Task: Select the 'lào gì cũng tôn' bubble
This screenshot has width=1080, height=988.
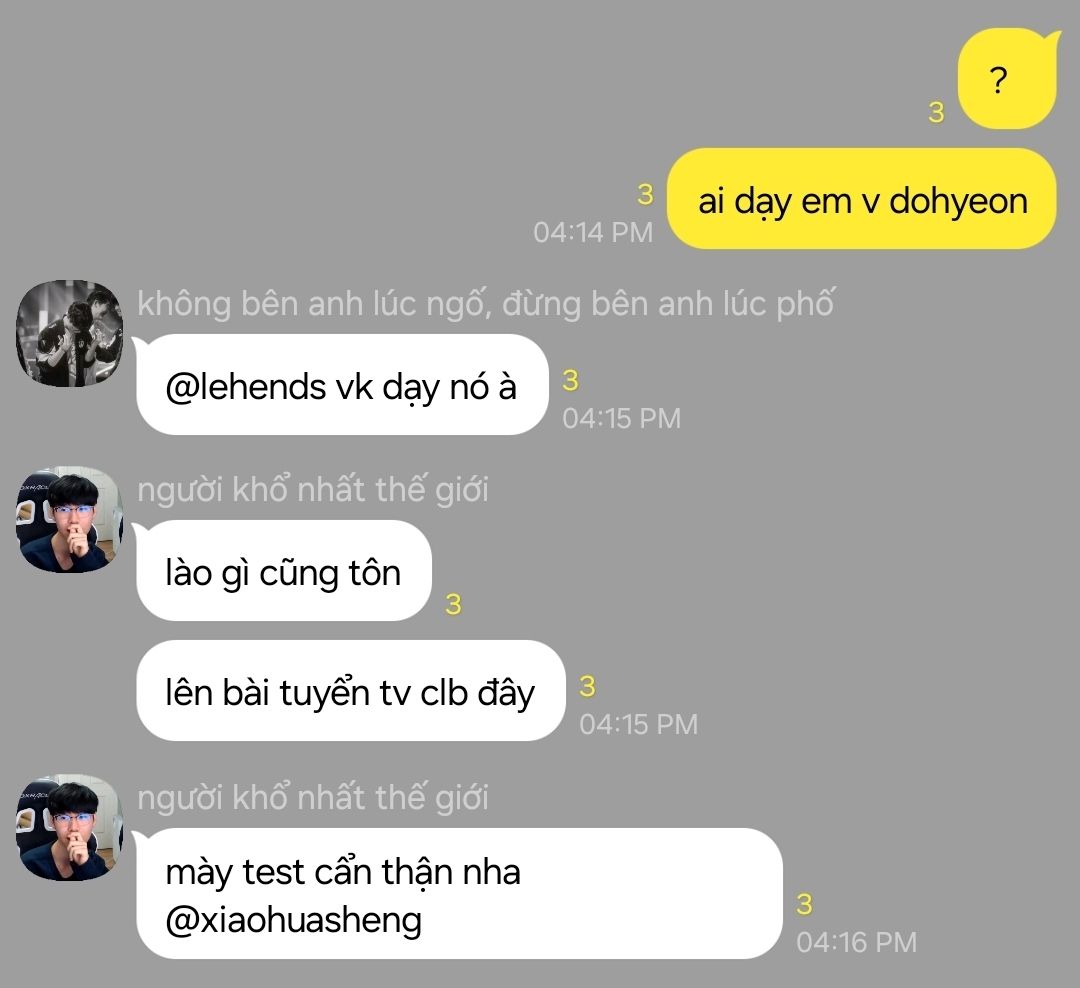Action: pos(284,570)
